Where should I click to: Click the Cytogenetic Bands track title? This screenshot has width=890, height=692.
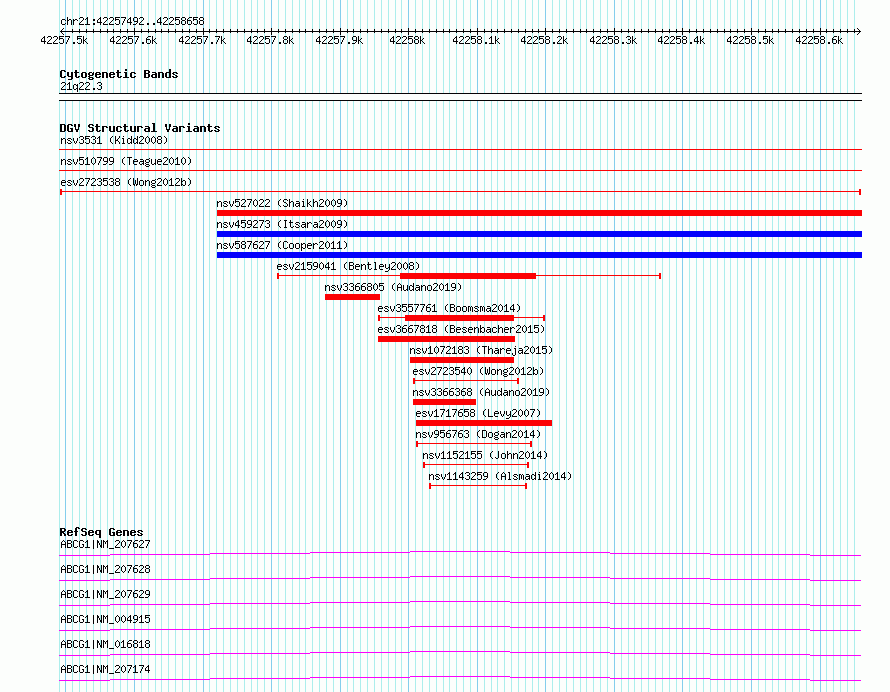point(119,74)
